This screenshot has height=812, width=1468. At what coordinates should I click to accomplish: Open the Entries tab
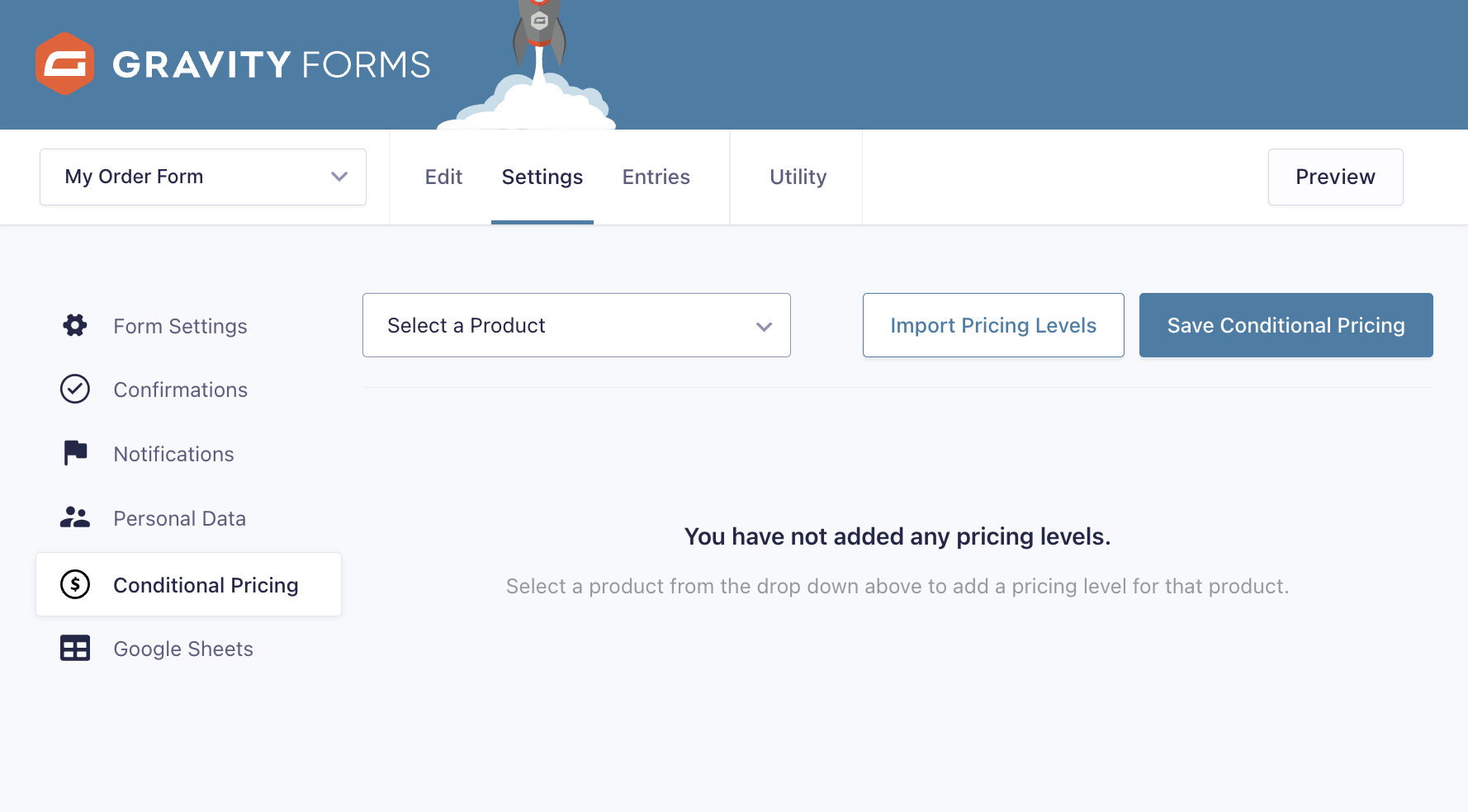(x=656, y=177)
